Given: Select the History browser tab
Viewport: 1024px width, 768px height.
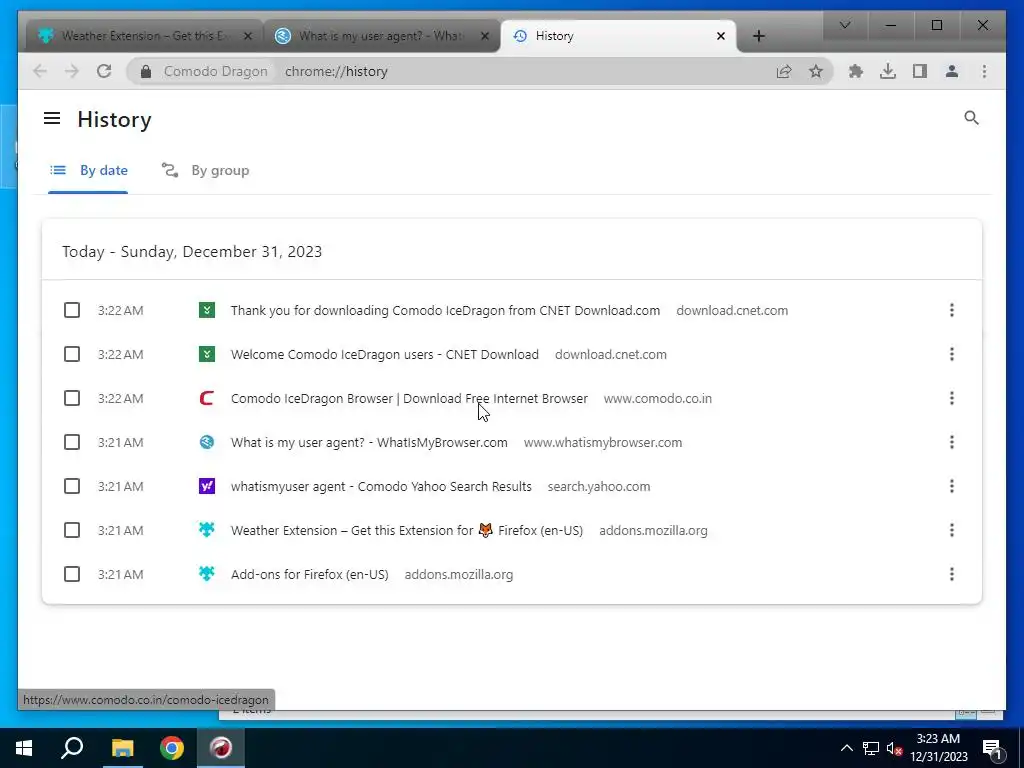Looking at the screenshot, I should 617,36.
